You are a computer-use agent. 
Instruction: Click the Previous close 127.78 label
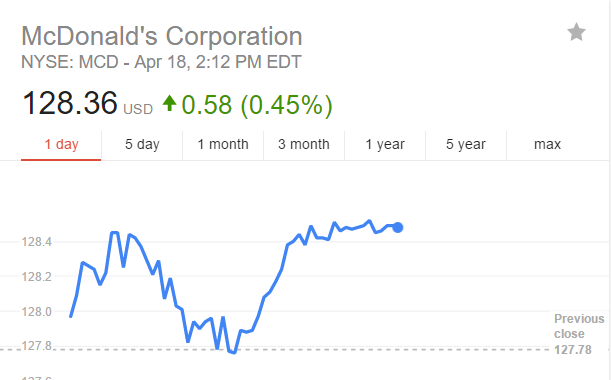[579, 334]
